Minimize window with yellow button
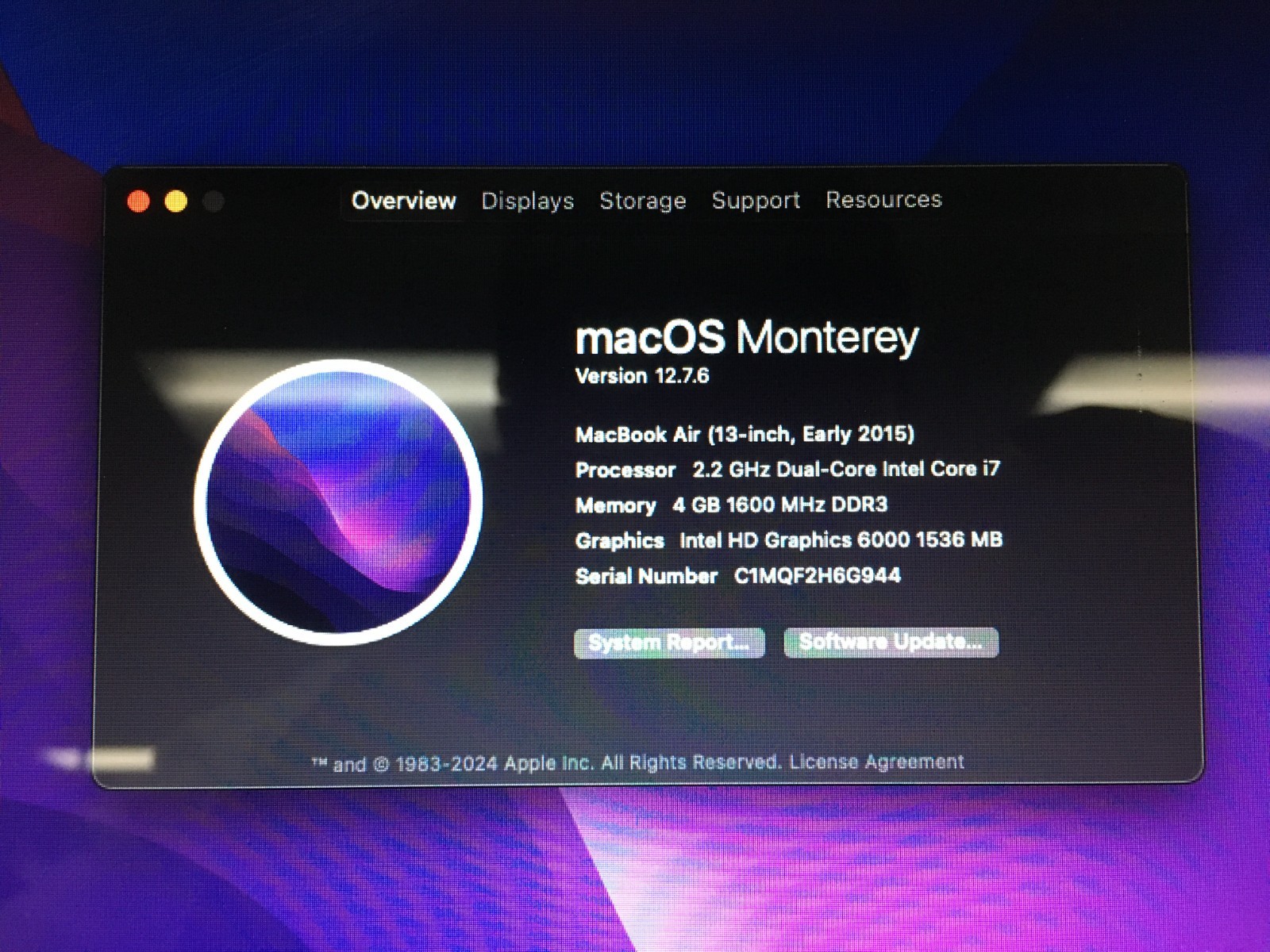1270x952 pixels. coord(176,202)
